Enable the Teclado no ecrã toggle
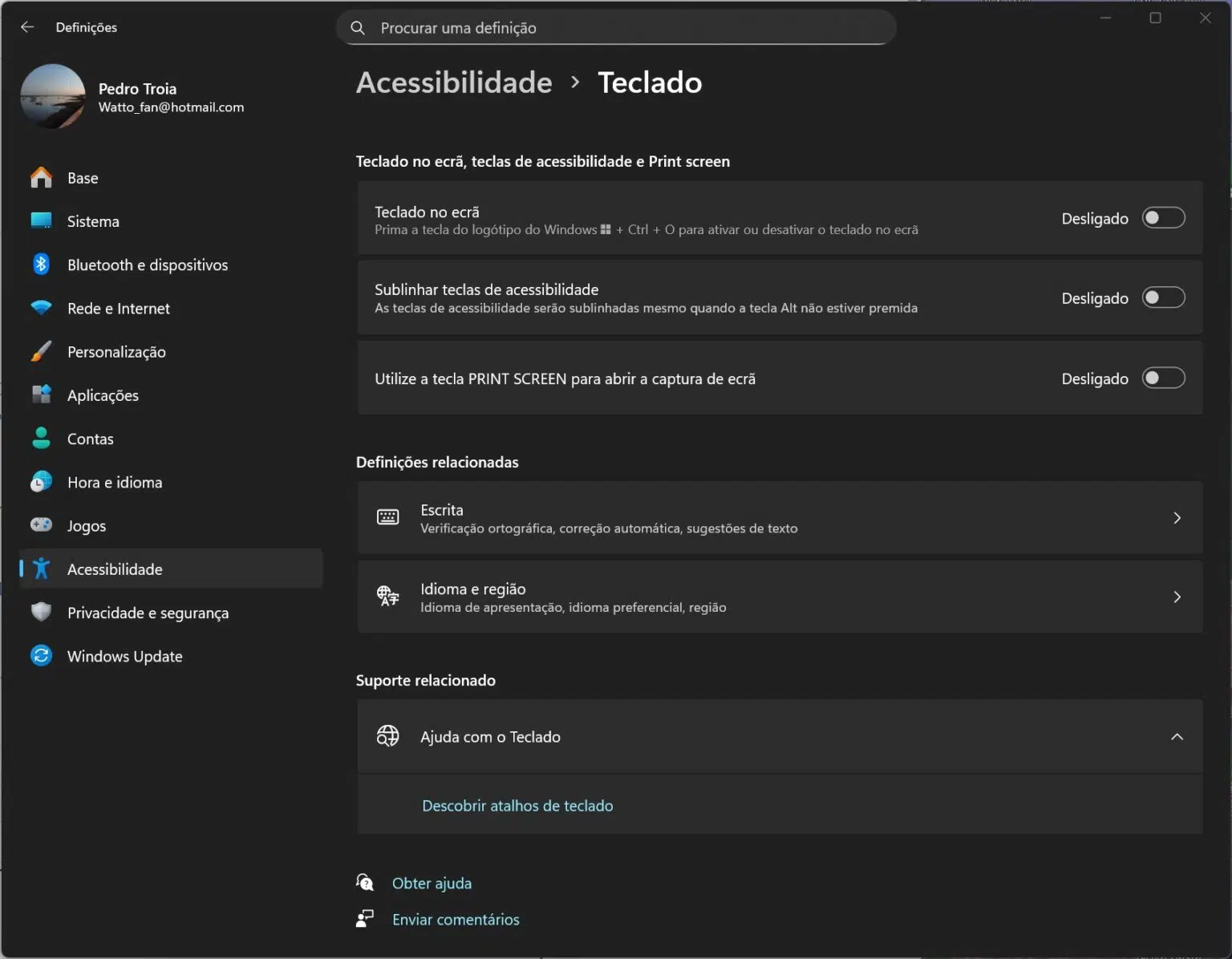The height and width of the screenshot is (959, 1232). [x=1164, y=217]
